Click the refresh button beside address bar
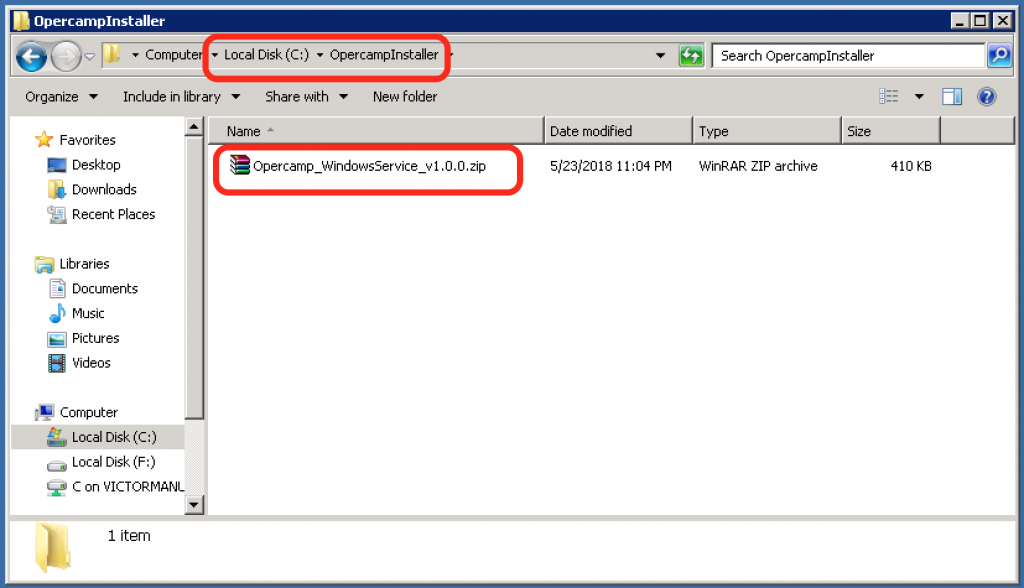Image resolution: width=1024 pixels, height=588 pixels. 691,56
